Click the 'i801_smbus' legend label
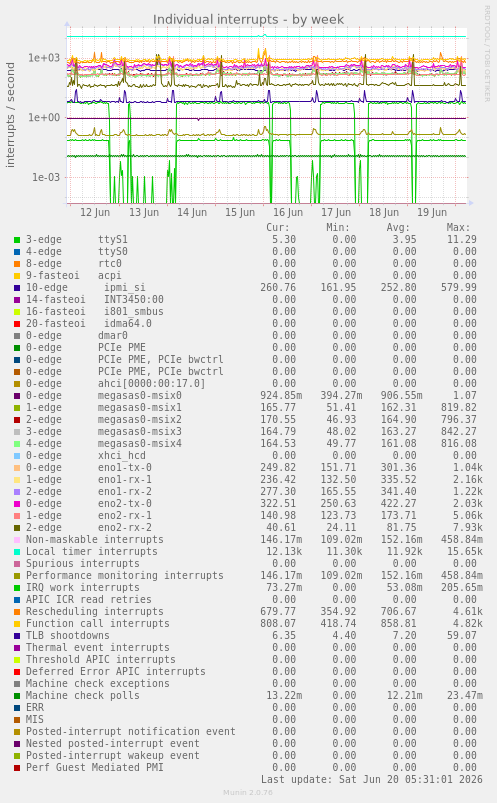The height and width of the screenshot is (803, 497). 134,311
